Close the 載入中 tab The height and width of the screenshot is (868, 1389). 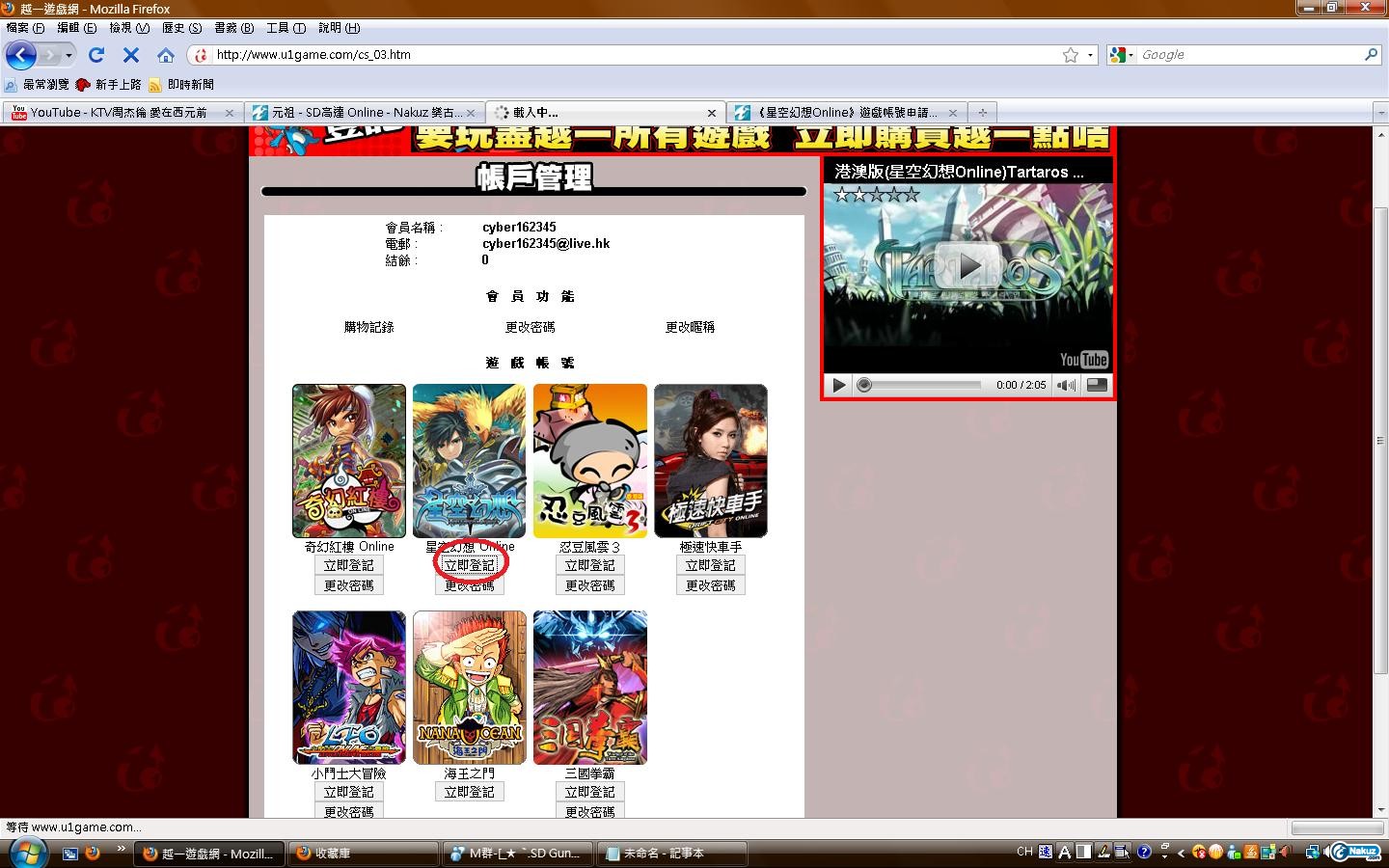click(712, 113)
